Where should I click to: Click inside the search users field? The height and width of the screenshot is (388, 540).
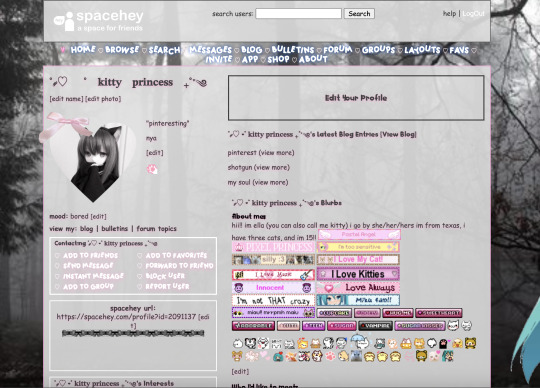coord(298,14)
